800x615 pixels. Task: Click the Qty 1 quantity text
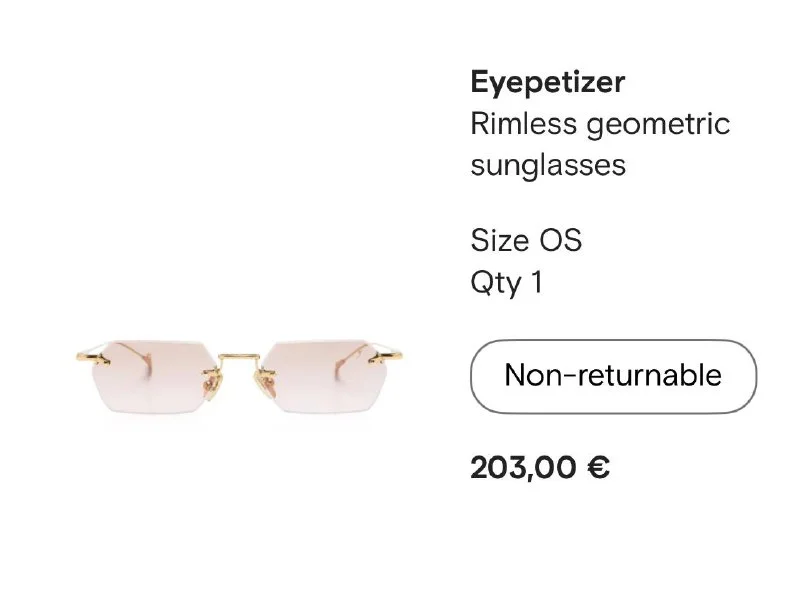point(506,283)
